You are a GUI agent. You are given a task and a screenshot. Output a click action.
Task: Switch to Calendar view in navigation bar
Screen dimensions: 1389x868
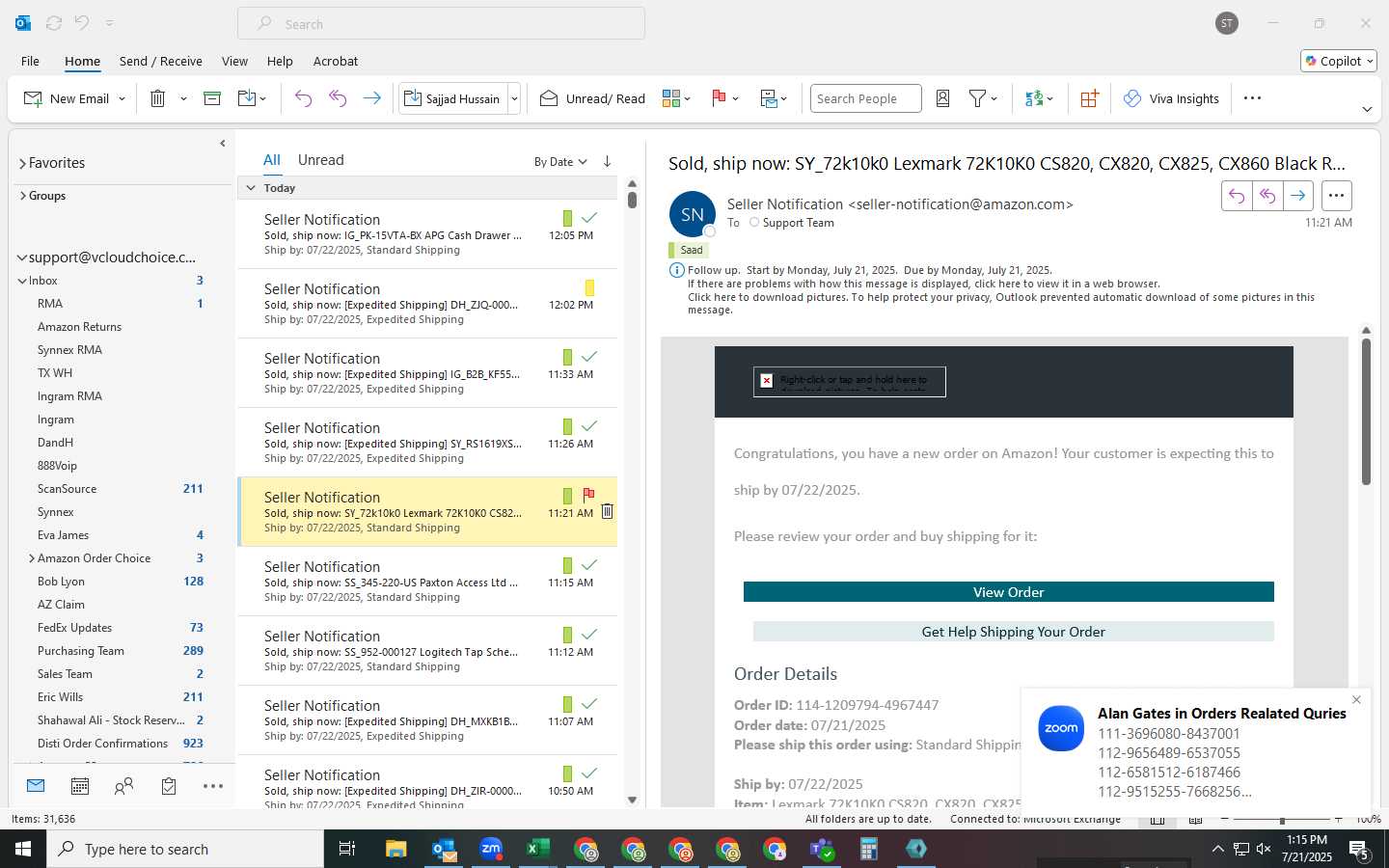(80, 786)
